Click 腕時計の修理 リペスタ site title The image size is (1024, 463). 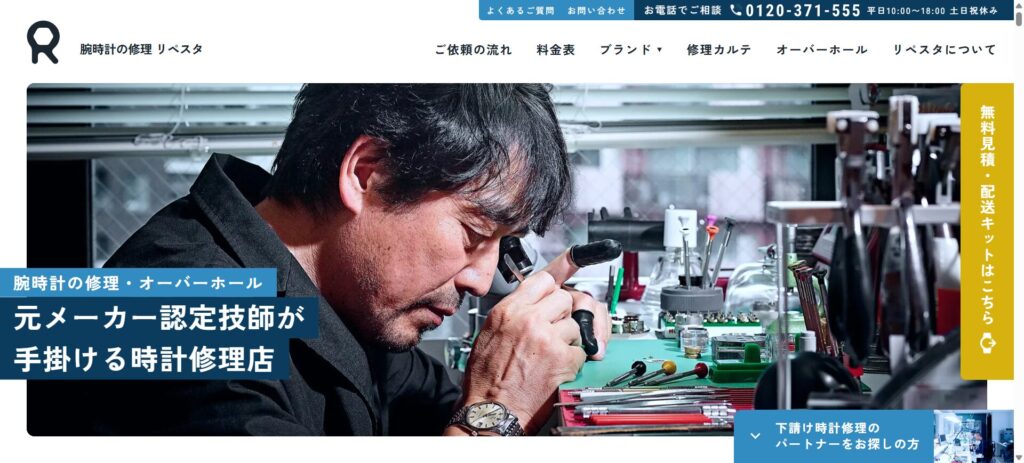[141, 49]
